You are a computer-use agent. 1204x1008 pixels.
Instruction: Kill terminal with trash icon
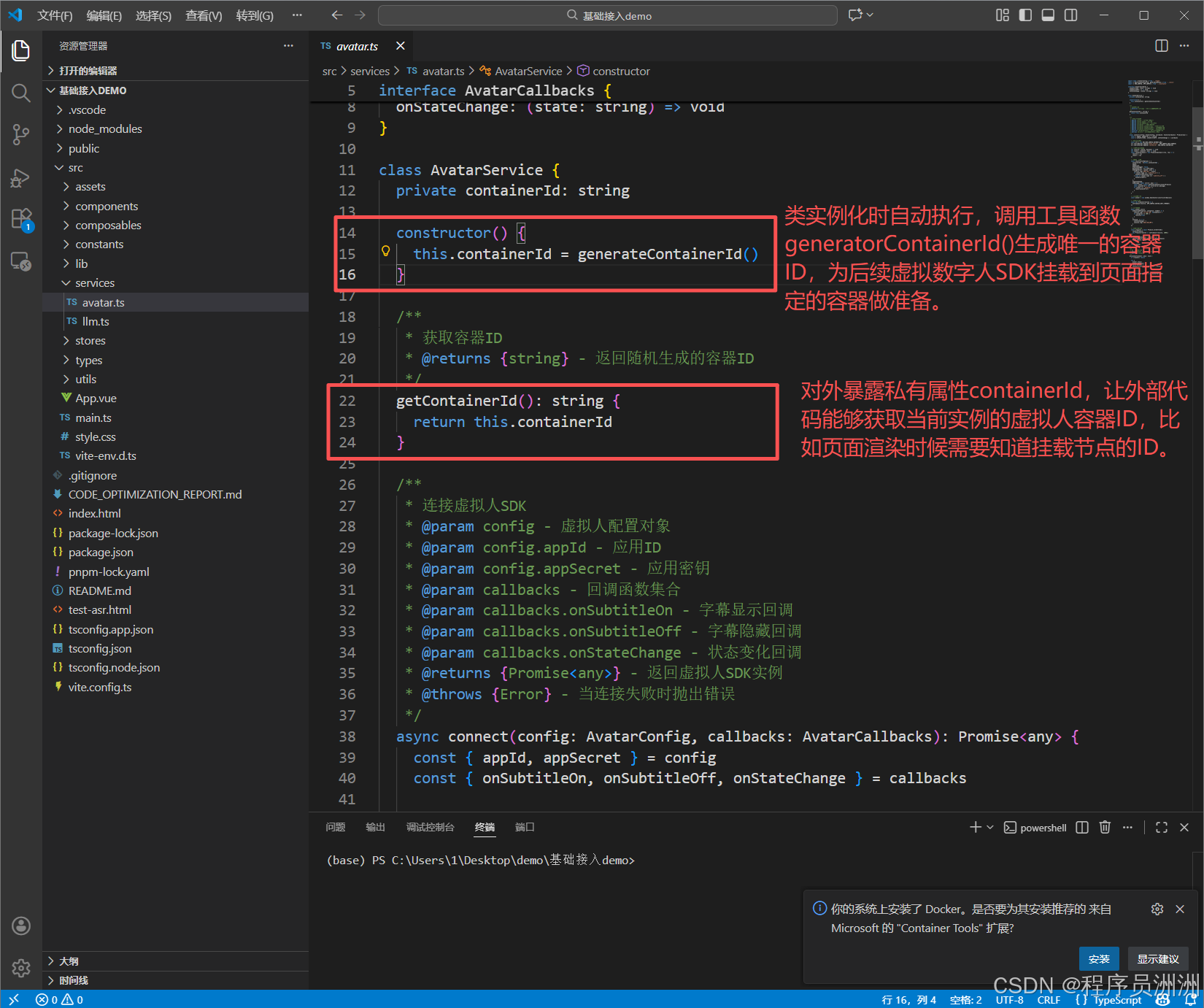click(x=1105, y=827)
